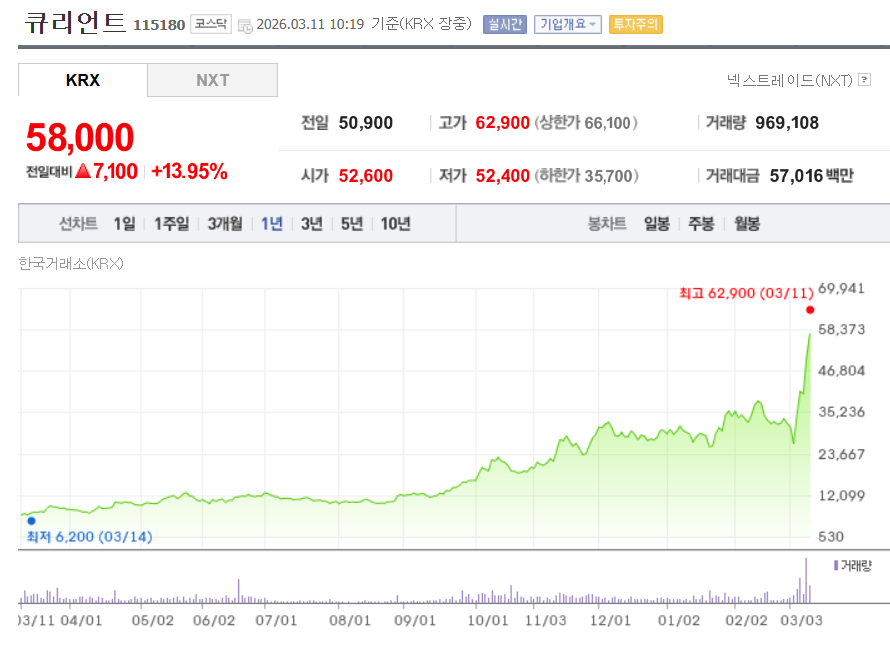Click the 실시간 real-time badge
The width and height of the screenshot is (890, 647).
point(504,25)
